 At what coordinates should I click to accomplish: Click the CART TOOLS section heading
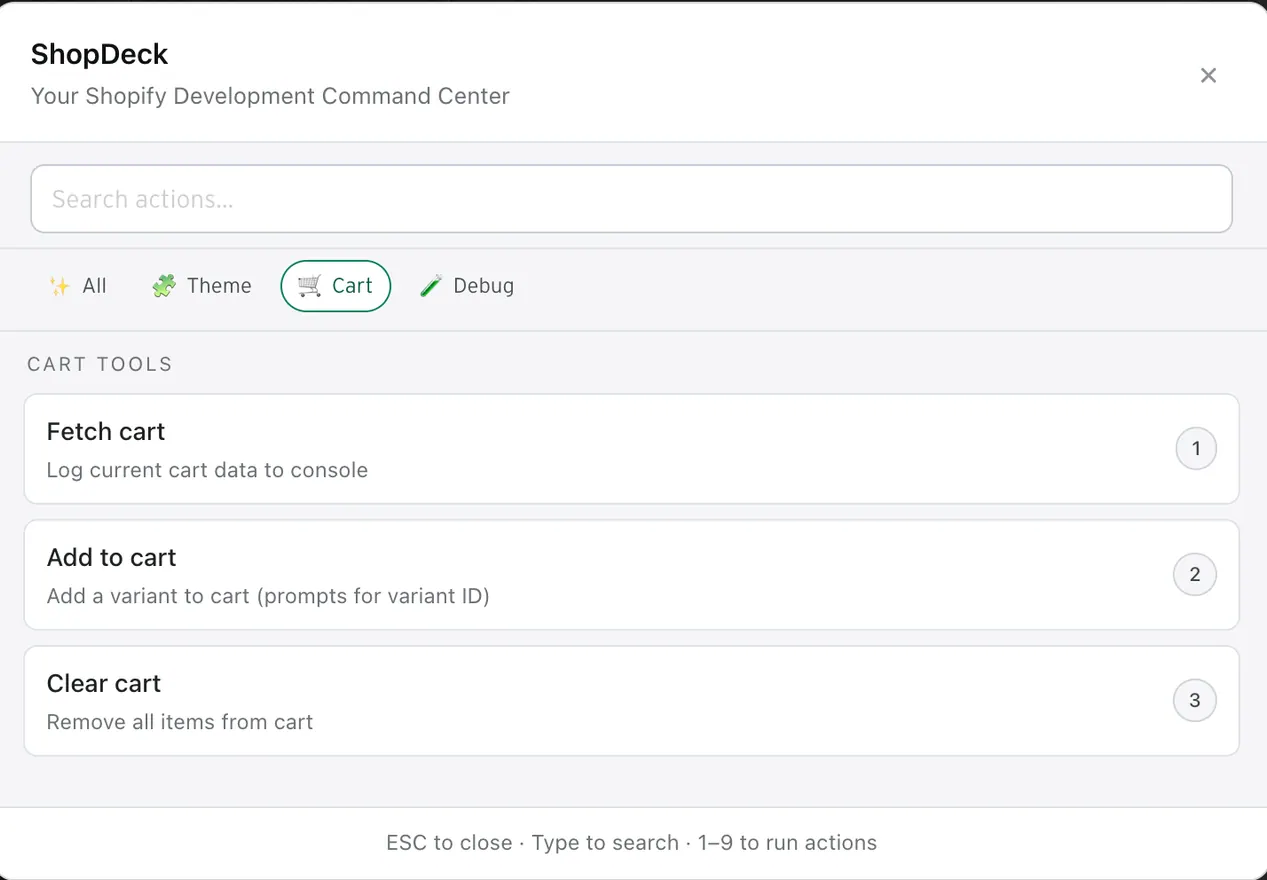click(x=100, y=364)
